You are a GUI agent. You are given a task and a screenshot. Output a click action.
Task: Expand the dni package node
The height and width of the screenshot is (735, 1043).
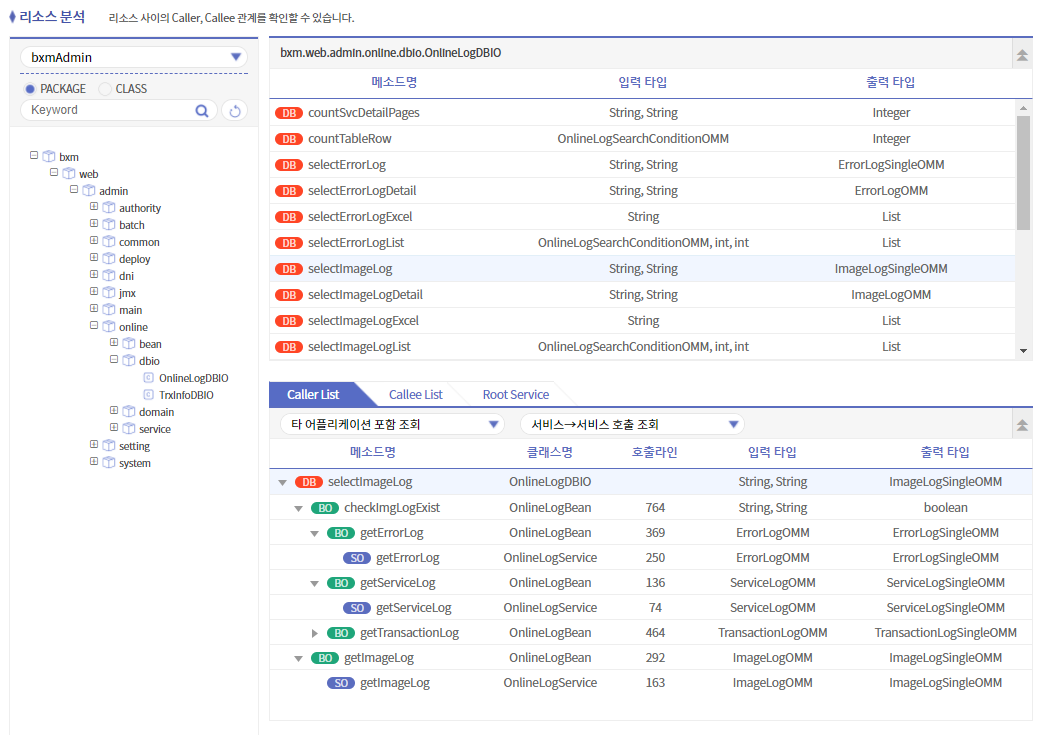(94, 275)
